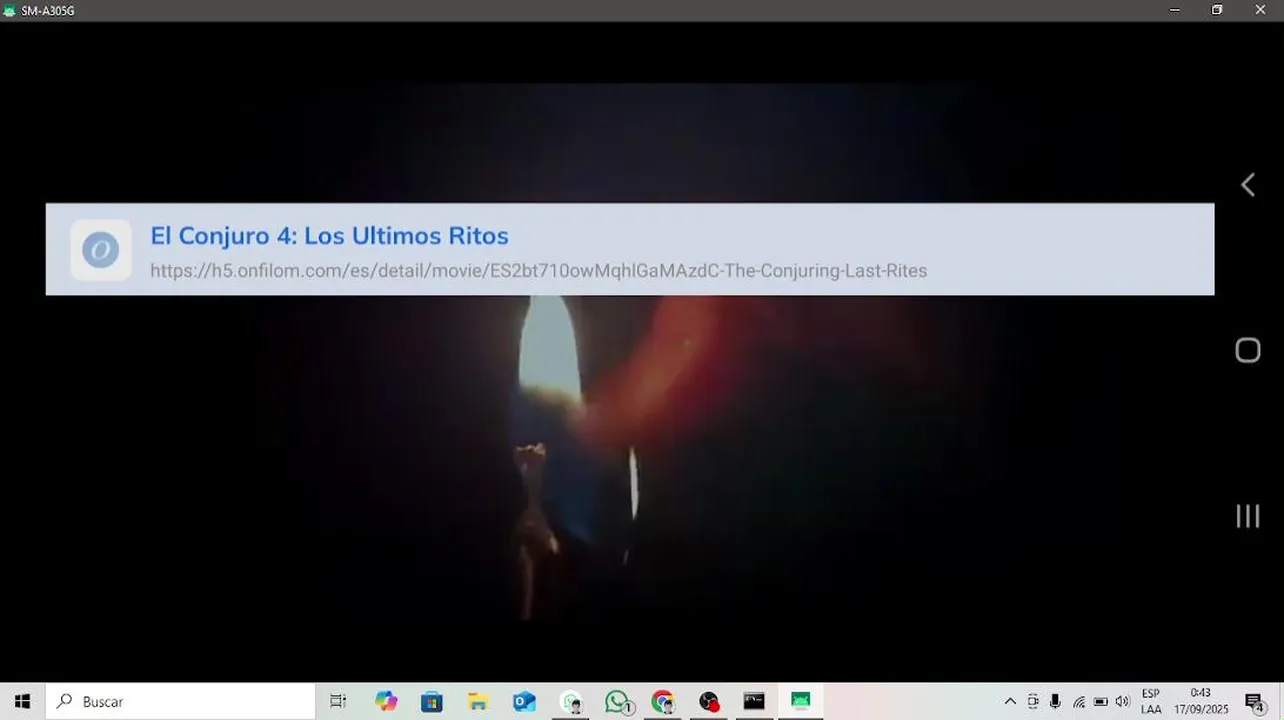Screen dimensions: 1284x720
Task: Open Task View on the taskbar
Action: 338,702
